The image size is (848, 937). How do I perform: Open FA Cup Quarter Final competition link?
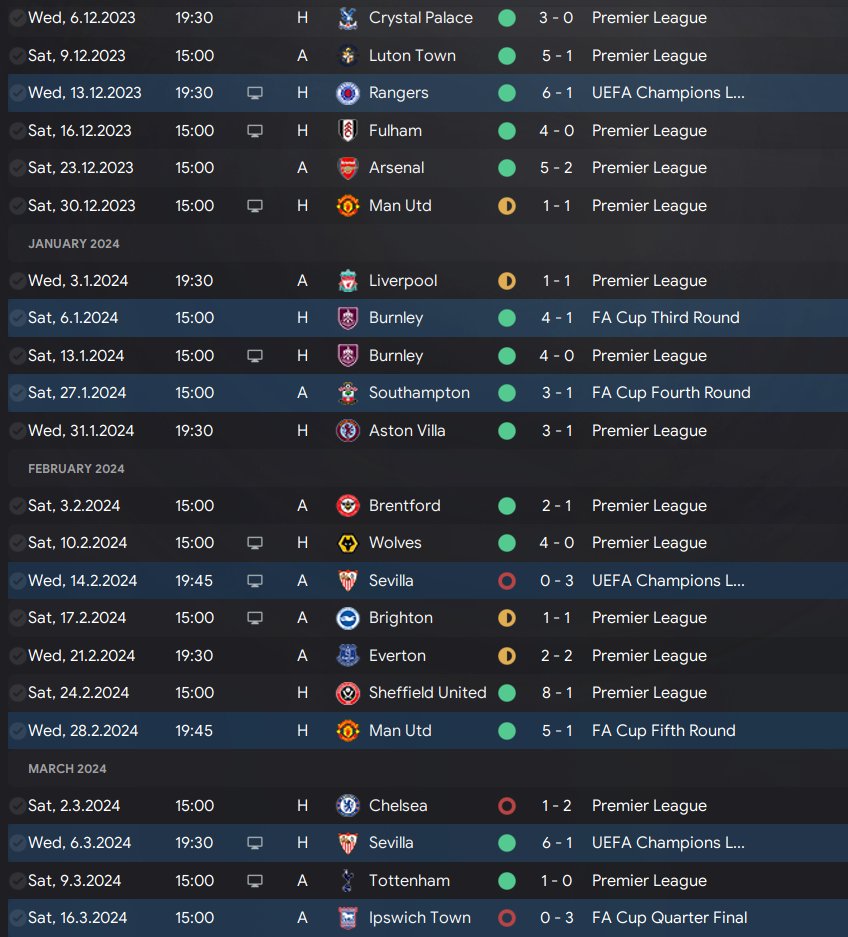669,918
